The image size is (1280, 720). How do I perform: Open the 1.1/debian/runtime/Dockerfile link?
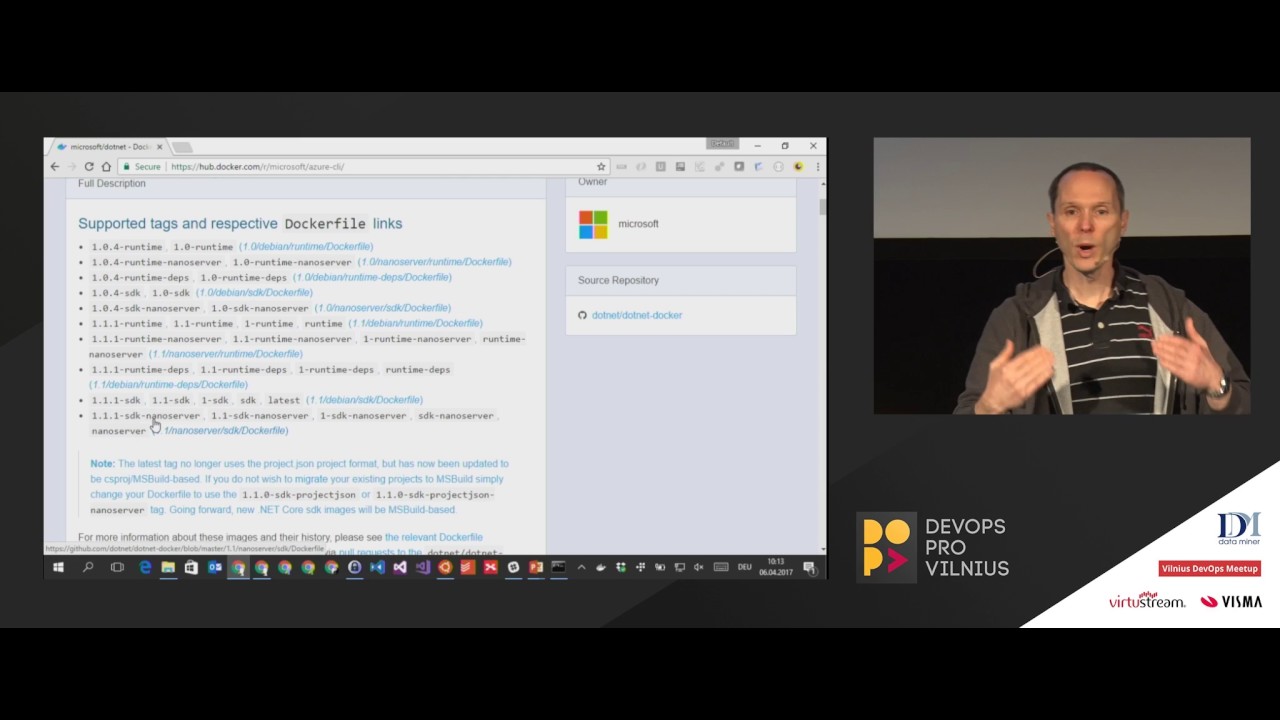415,324
